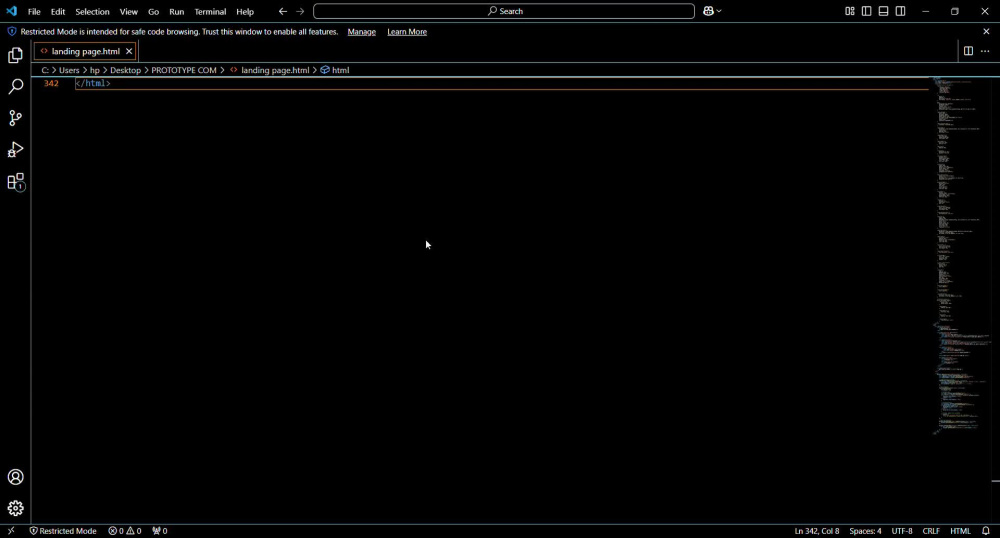Close the landing page.html tab
This screenshot has height=538, width=1000.
[x=129, y=51]
